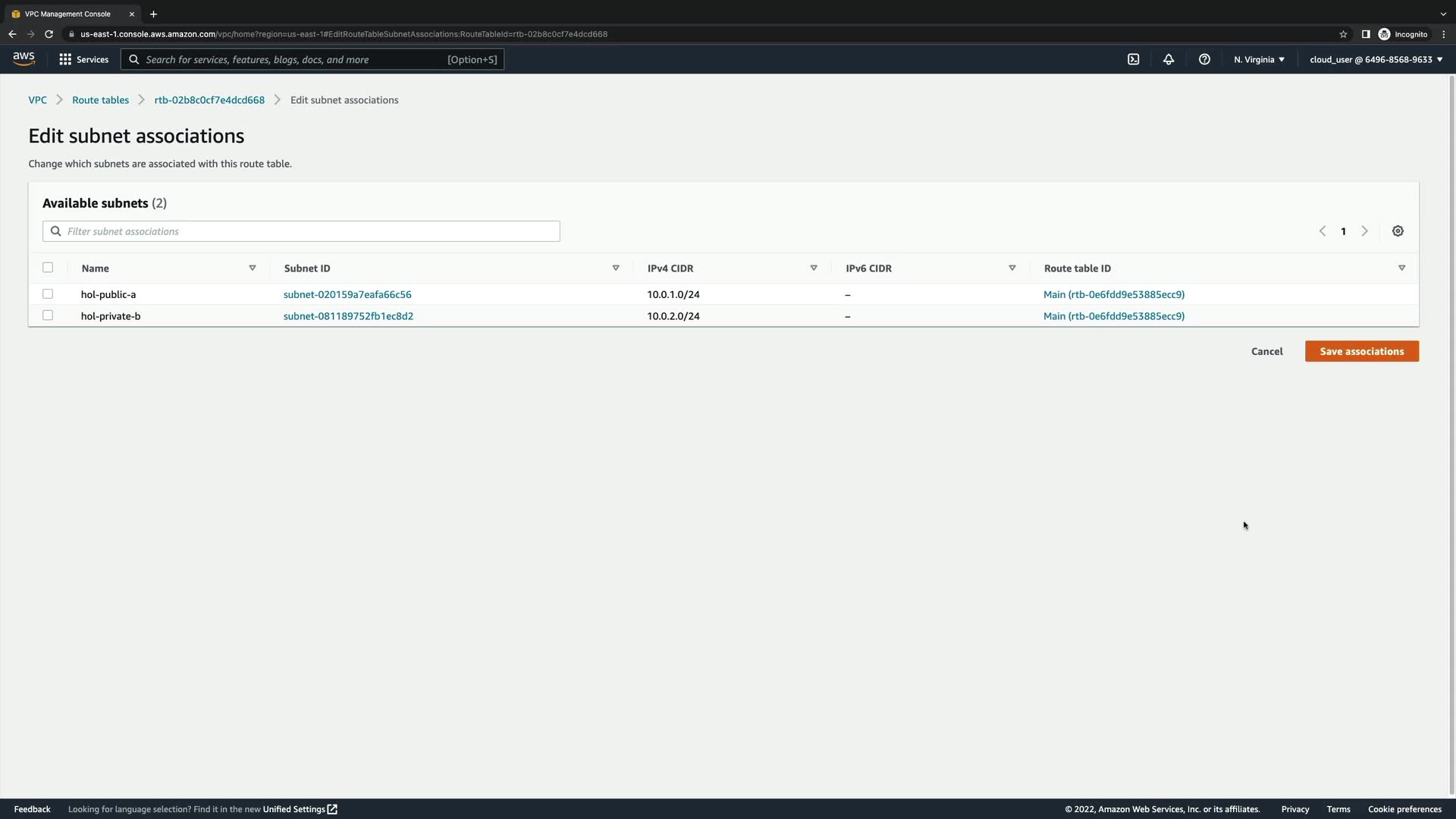Open the AWS CloudShell icon
Viewport: 1456px width, 819px height.
[x=1133, y=59]
